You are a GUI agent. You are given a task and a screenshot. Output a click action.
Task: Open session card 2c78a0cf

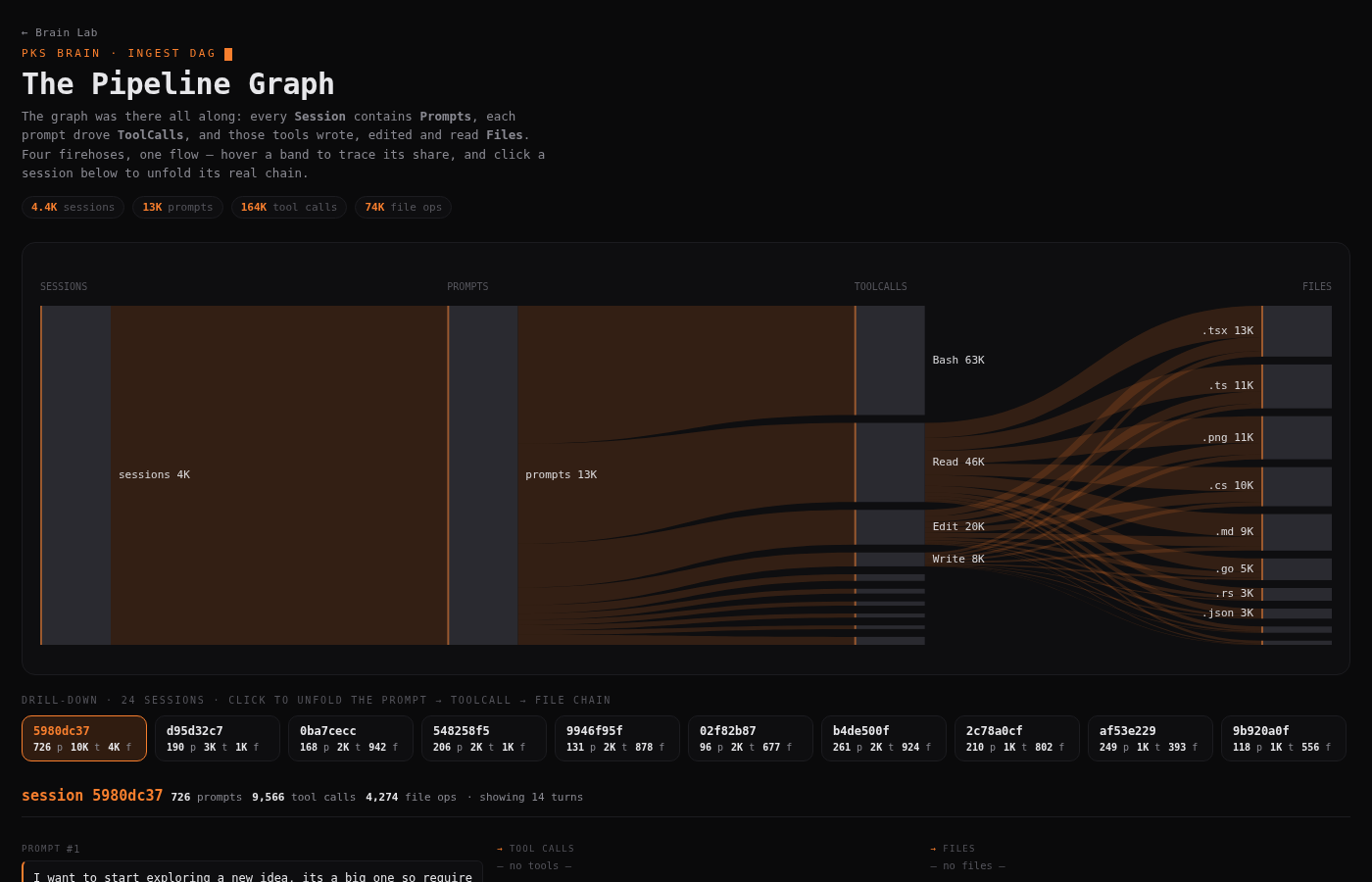click(x=1017, y=738)
